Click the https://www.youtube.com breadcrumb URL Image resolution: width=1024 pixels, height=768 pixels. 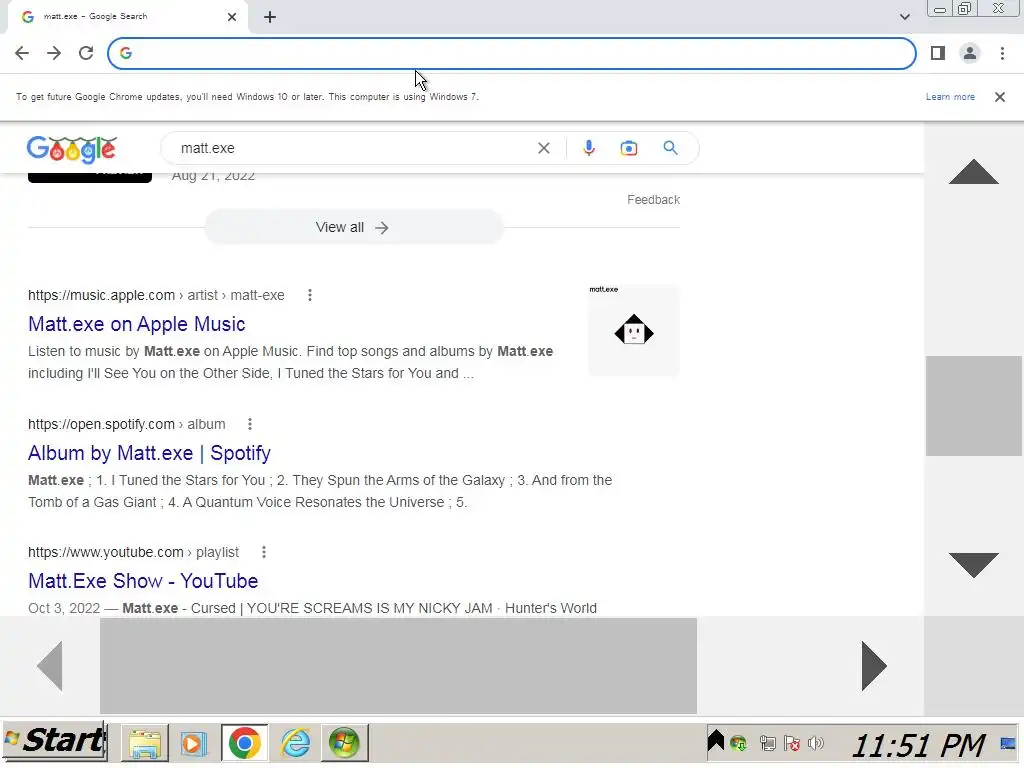[x=106, y=552]
